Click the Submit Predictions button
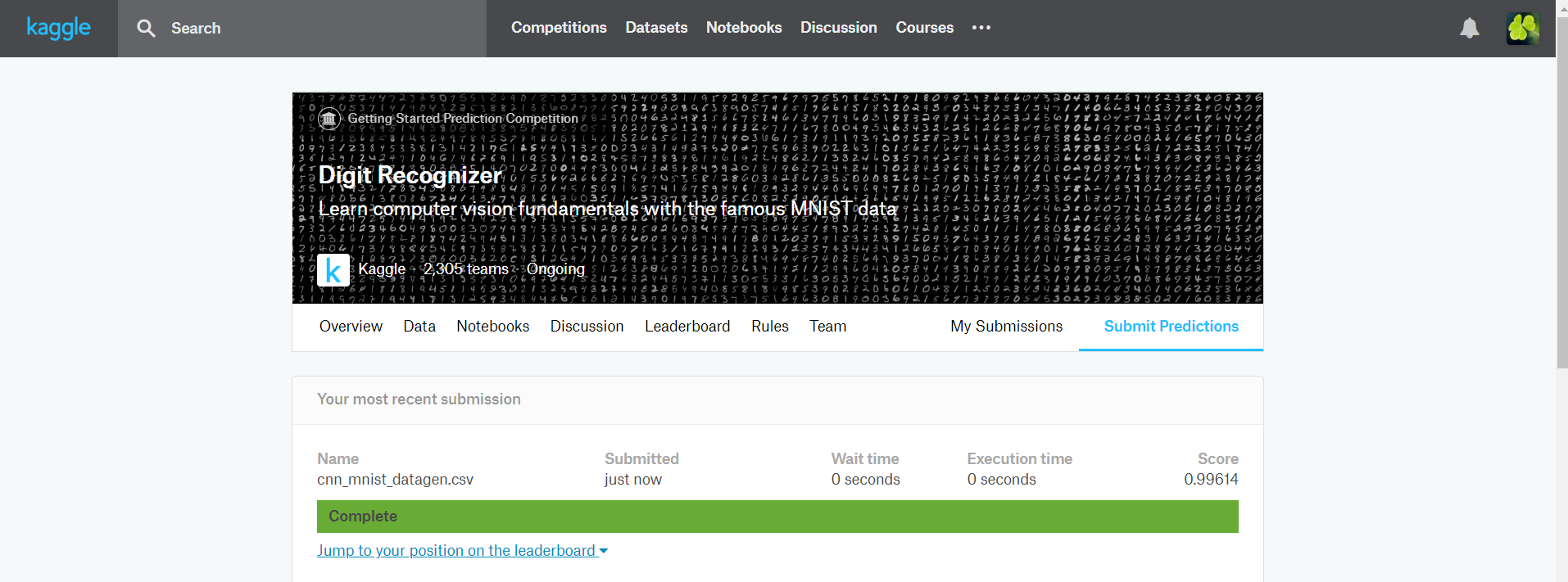This screenshot has height=582, width=1568. [1171, 327]
